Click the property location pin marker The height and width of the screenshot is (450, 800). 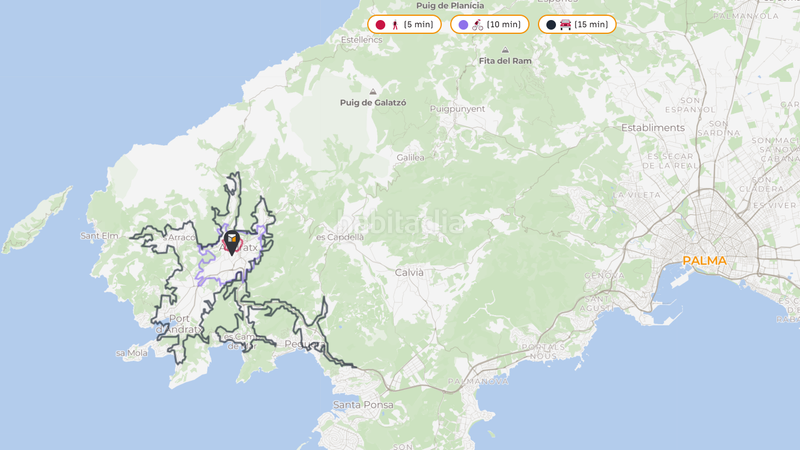pos(232,242)
